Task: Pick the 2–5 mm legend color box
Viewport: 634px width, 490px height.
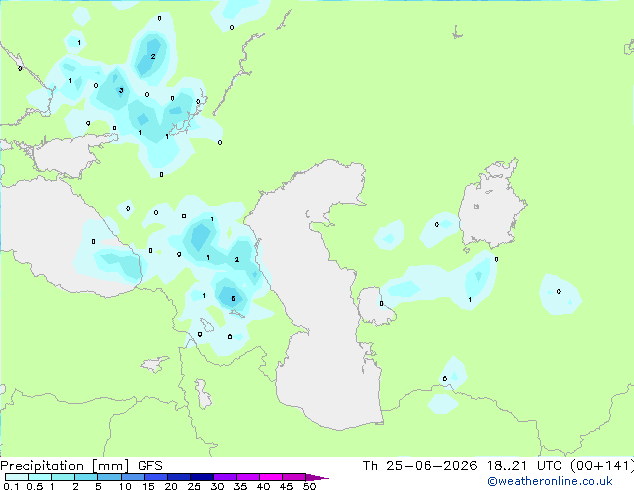Action: pyautogui.click(x=86, y=477)
